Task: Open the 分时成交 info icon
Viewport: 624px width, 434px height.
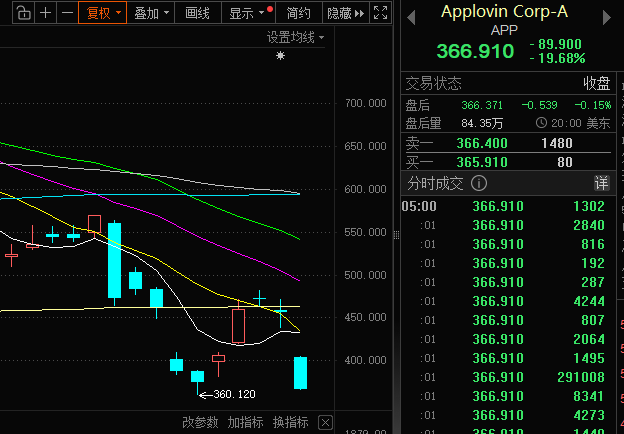Action: (x=479, y=183)
